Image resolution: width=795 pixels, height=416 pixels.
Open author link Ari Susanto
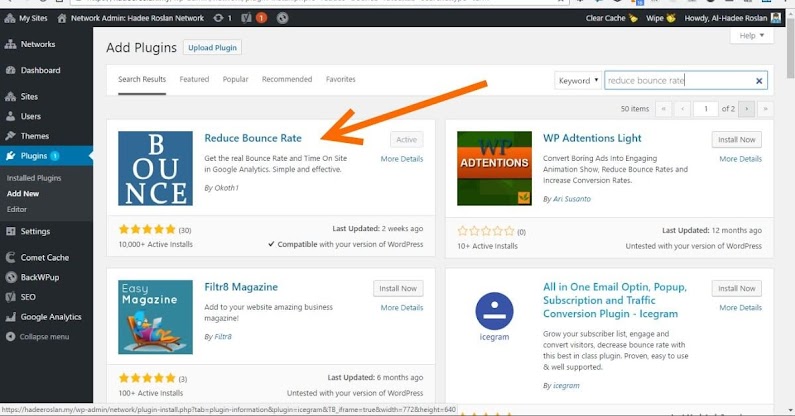[x=572, y=199]
